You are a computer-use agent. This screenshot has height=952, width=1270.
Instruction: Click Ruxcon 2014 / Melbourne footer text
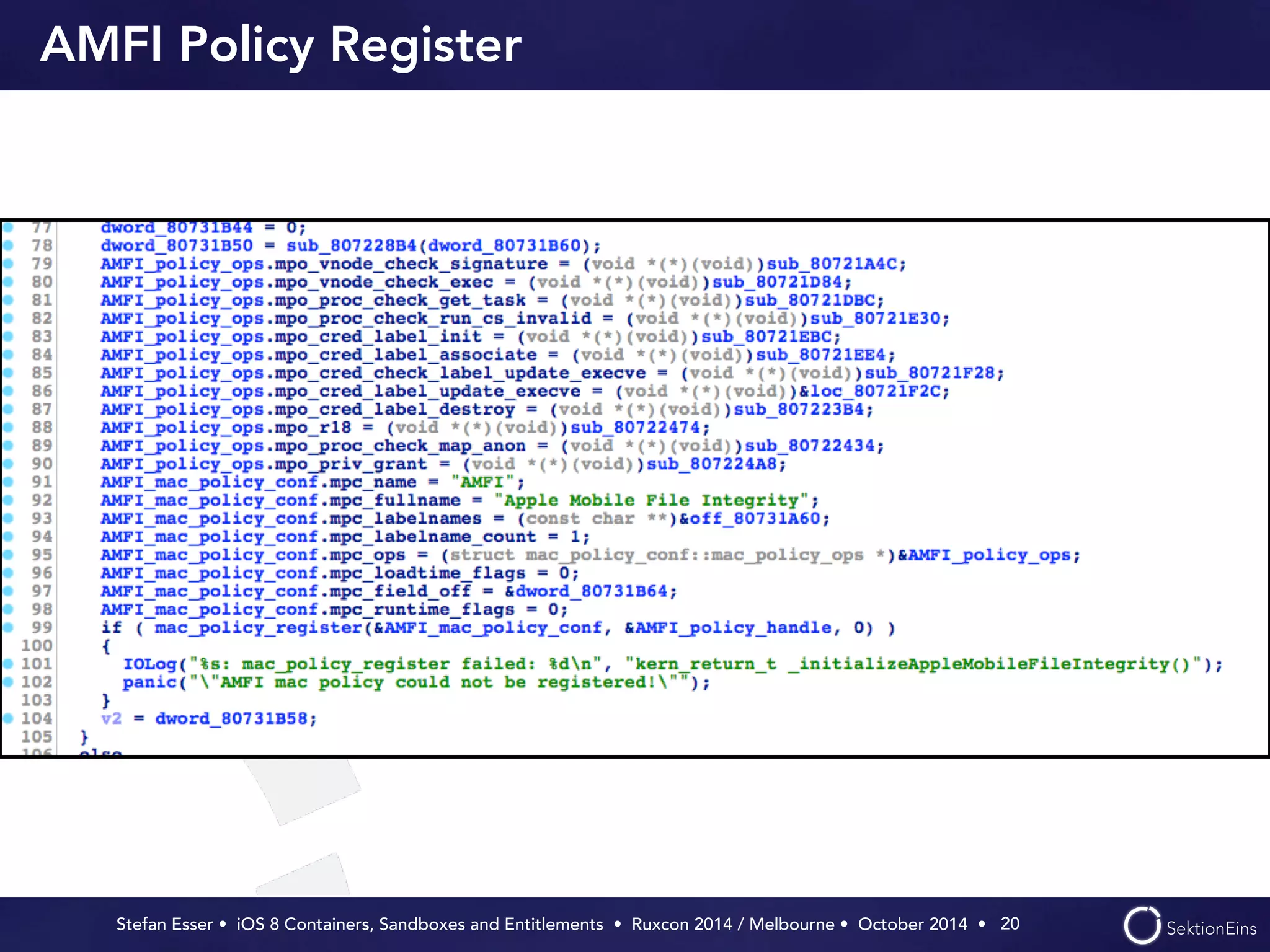(733, 924)
